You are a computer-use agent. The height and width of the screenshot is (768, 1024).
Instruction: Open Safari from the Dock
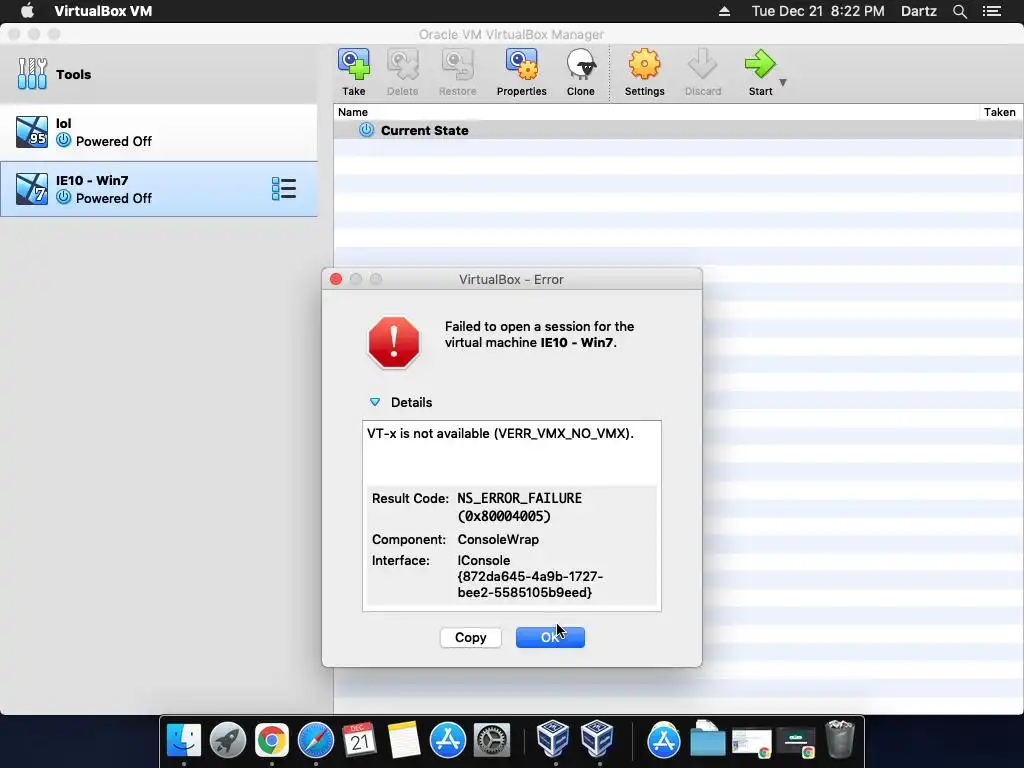[315, 741]
